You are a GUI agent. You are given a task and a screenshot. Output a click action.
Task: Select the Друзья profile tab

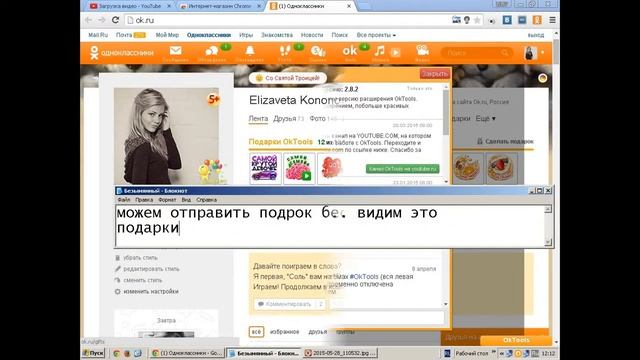pyautogui.click(x=284, y=118)
